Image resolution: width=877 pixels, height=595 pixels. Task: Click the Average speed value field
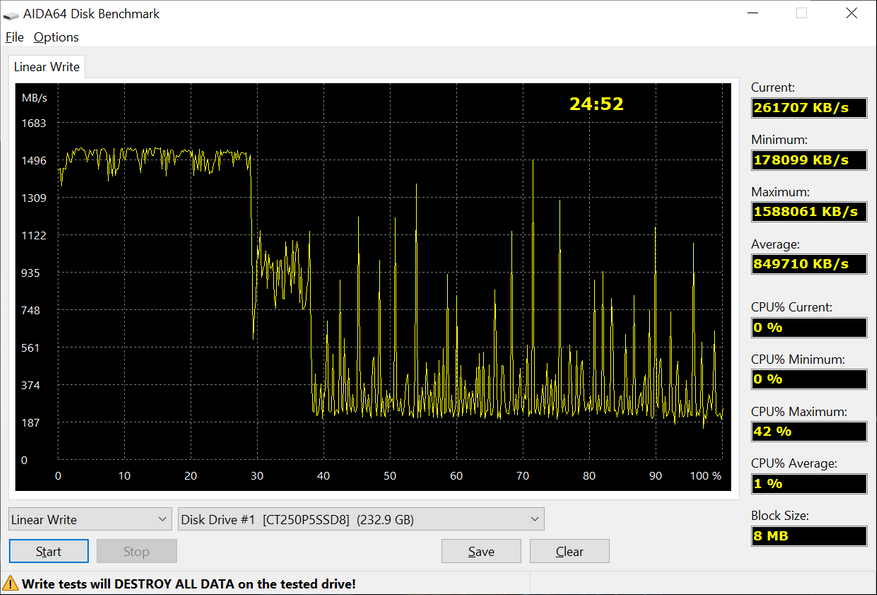(x=808, y=264)
